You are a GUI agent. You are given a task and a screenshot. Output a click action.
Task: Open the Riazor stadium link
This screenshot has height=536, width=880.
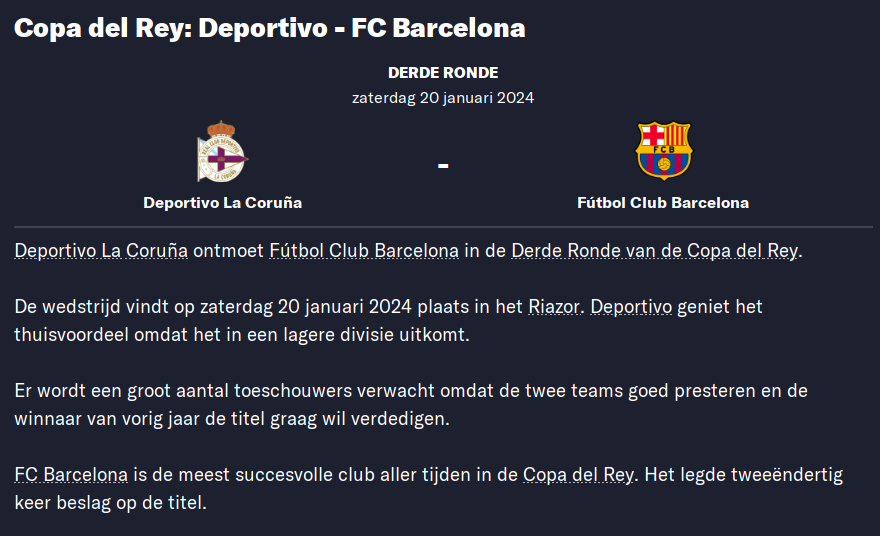click(554, 307)
